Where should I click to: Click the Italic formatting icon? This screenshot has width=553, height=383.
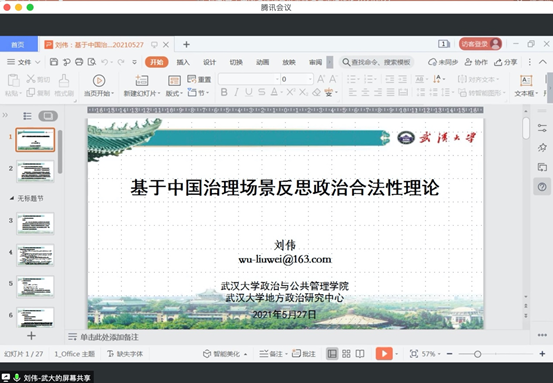(236, 92)
